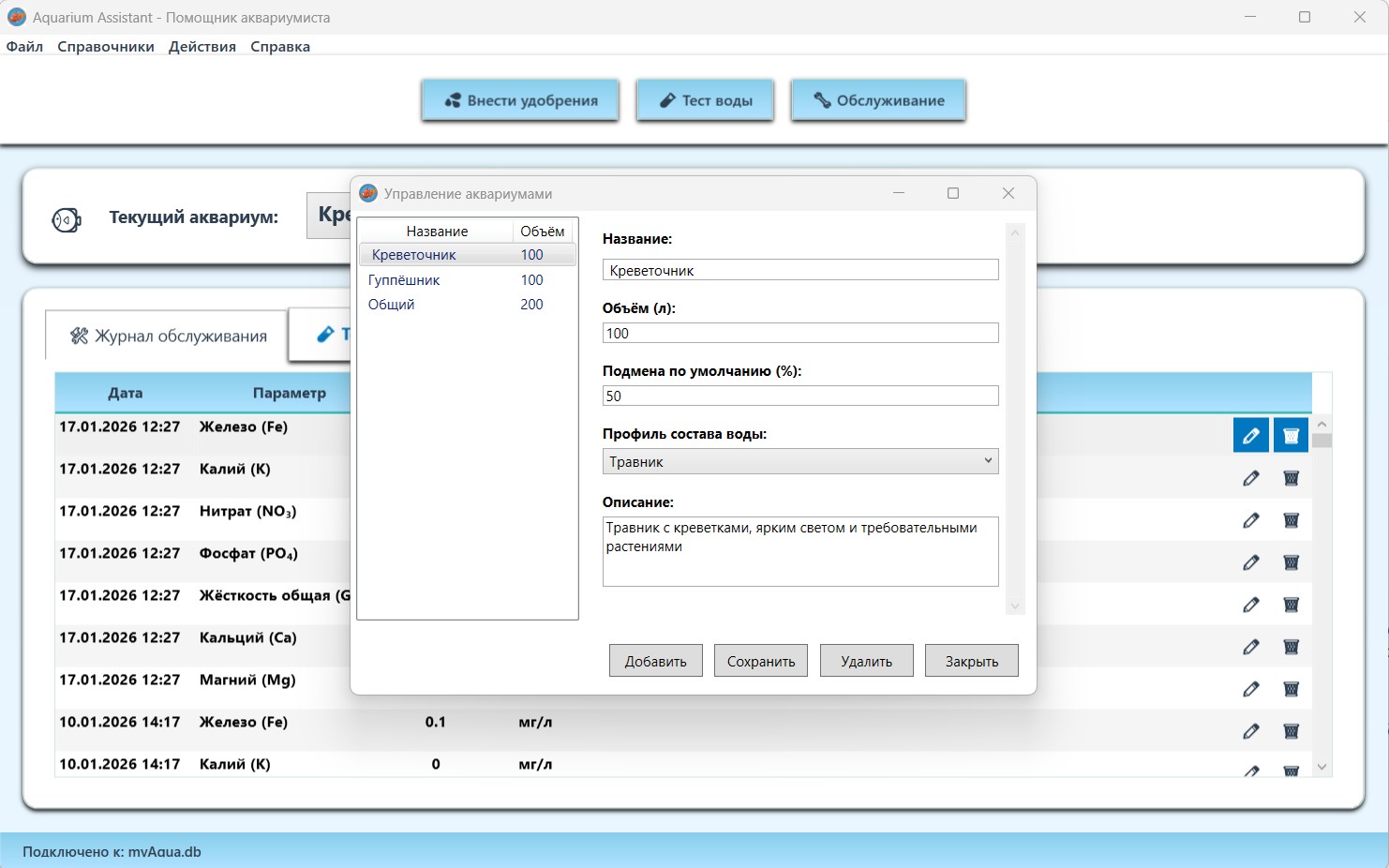Switch to Журнал обслуживания tab
Screen dimensions: 1389x868
click(x=169, y=336)
